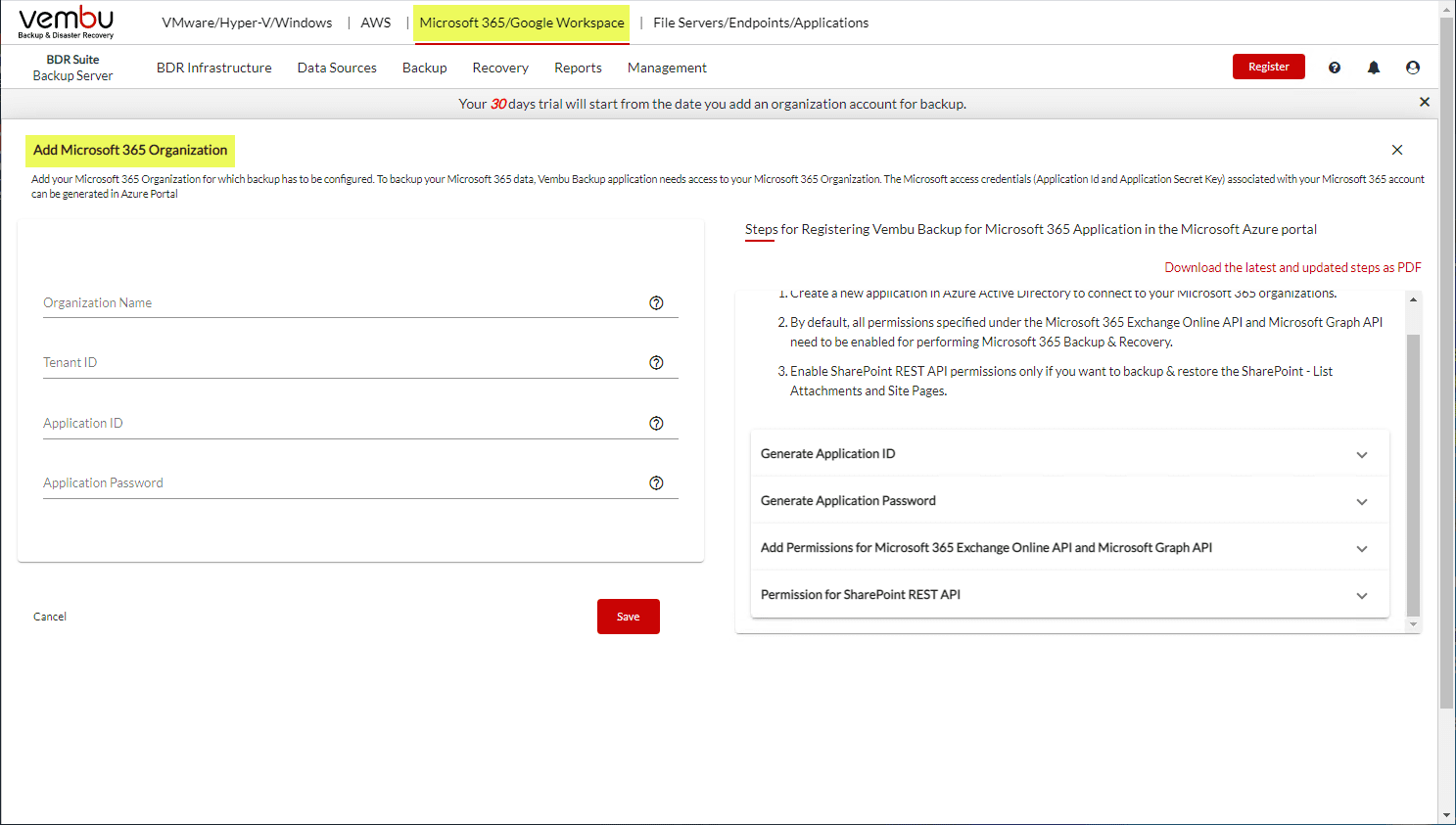The width and height of the screenshot is (1456, 825).
Task: Open the notifications bell icon
Action: pos(1374,68)
